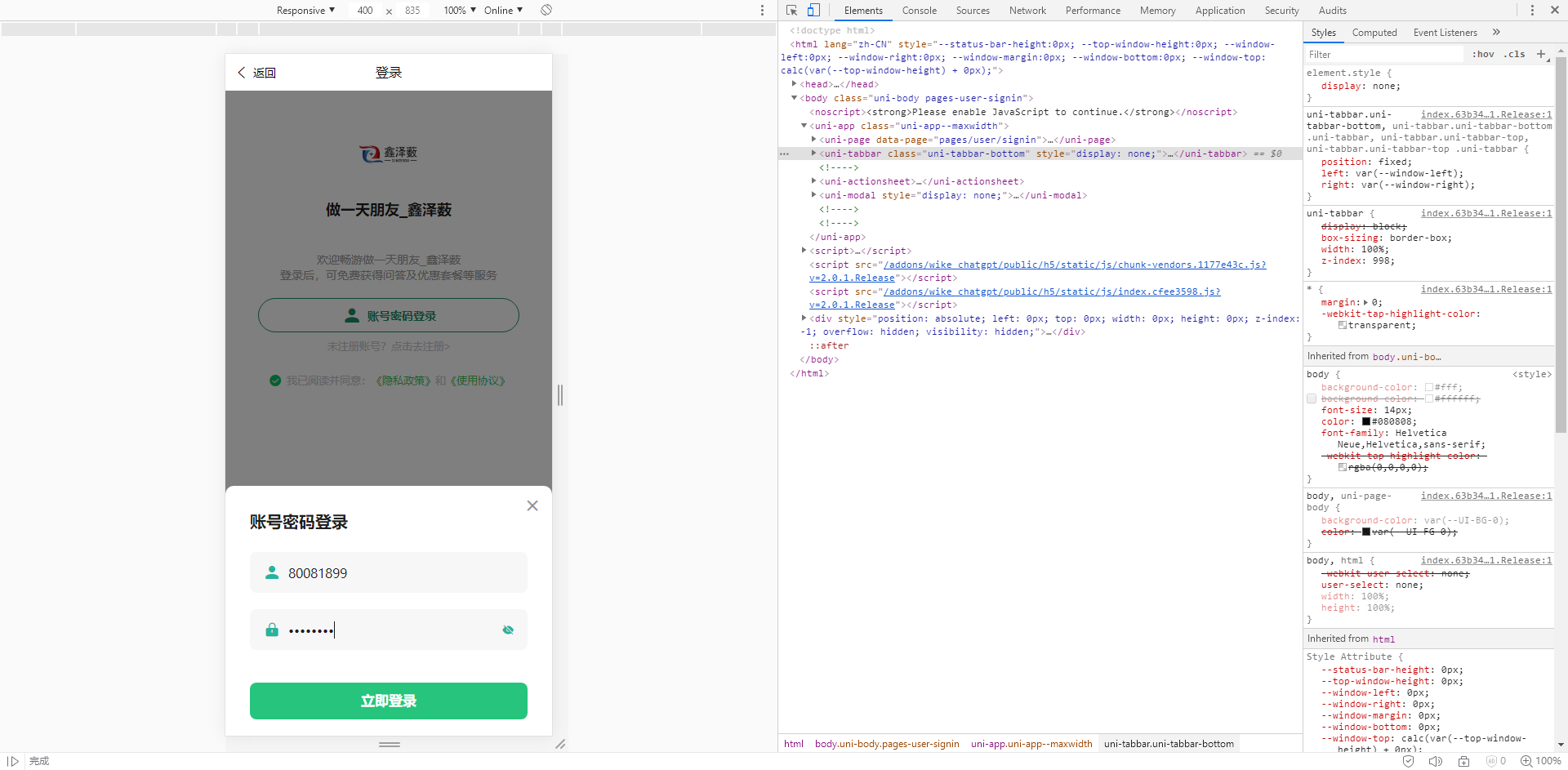The image size is (1568, 770).
Task: Switch to the Computed tab
Action: click(x=1374, y=33)
